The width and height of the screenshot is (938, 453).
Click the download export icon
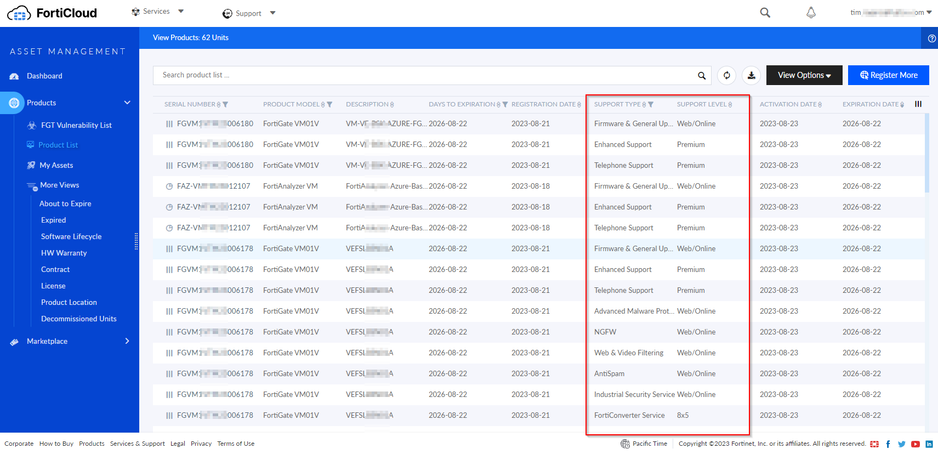pos(750,75)
